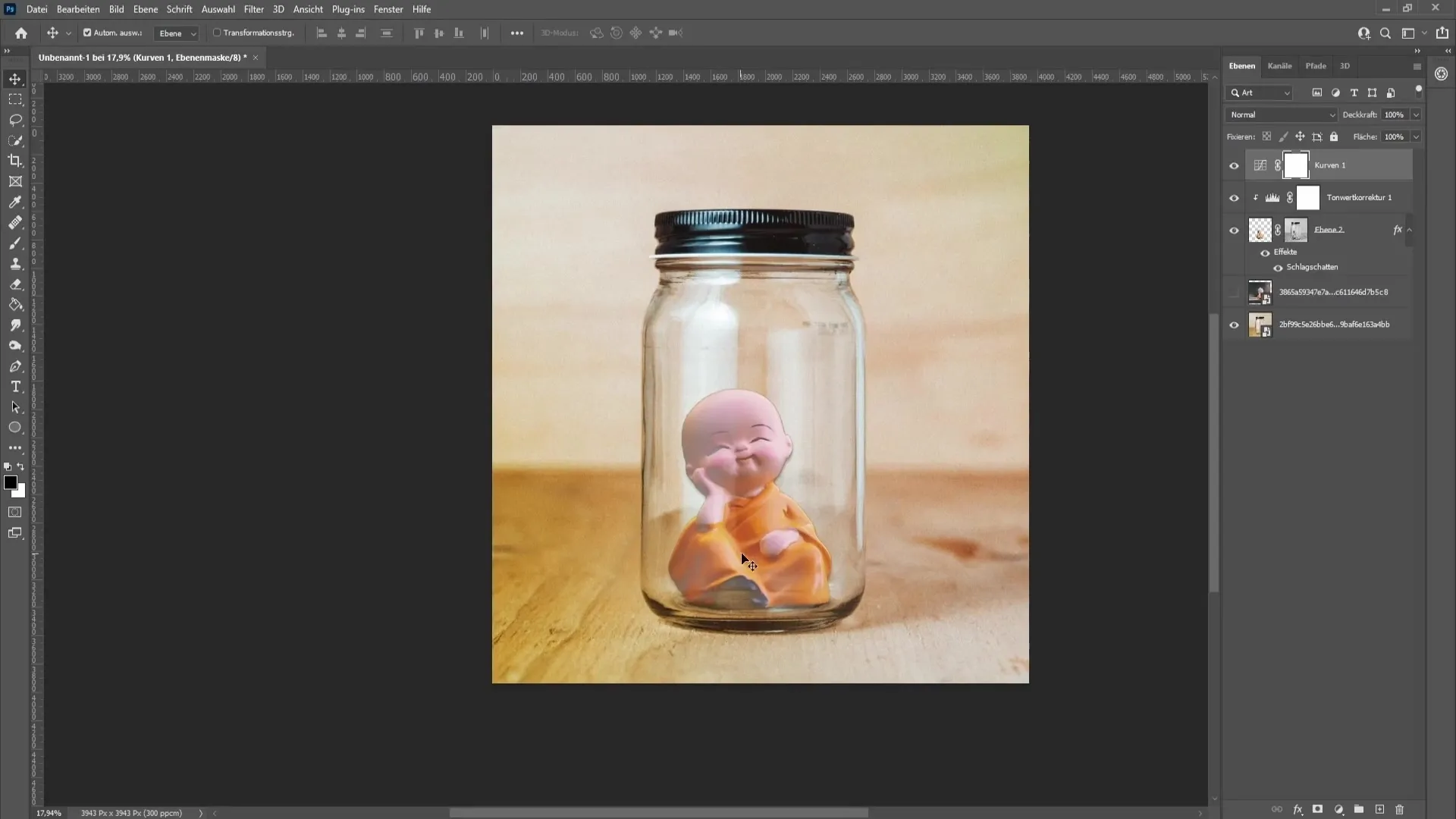This screenshot has width=1456, height=819.
Task: Click the foreground color swatch
Action: [x=11, y=484]
